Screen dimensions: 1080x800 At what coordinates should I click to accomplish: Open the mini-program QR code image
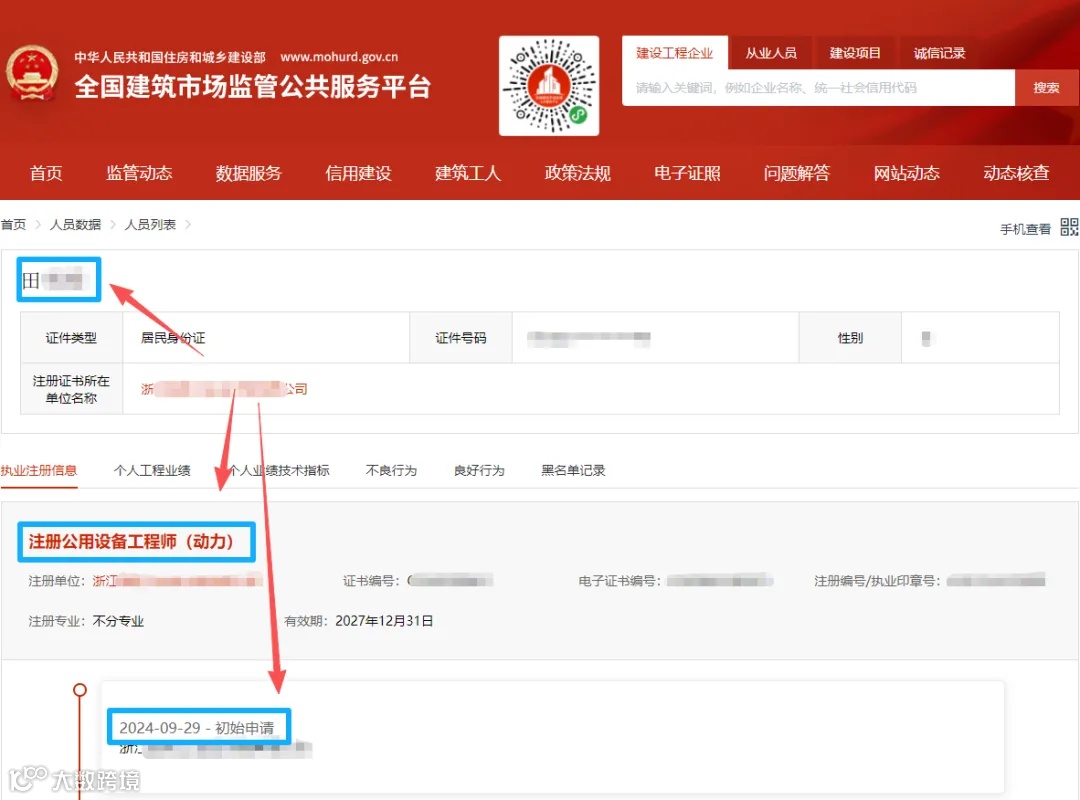click(x=549, y=85)
